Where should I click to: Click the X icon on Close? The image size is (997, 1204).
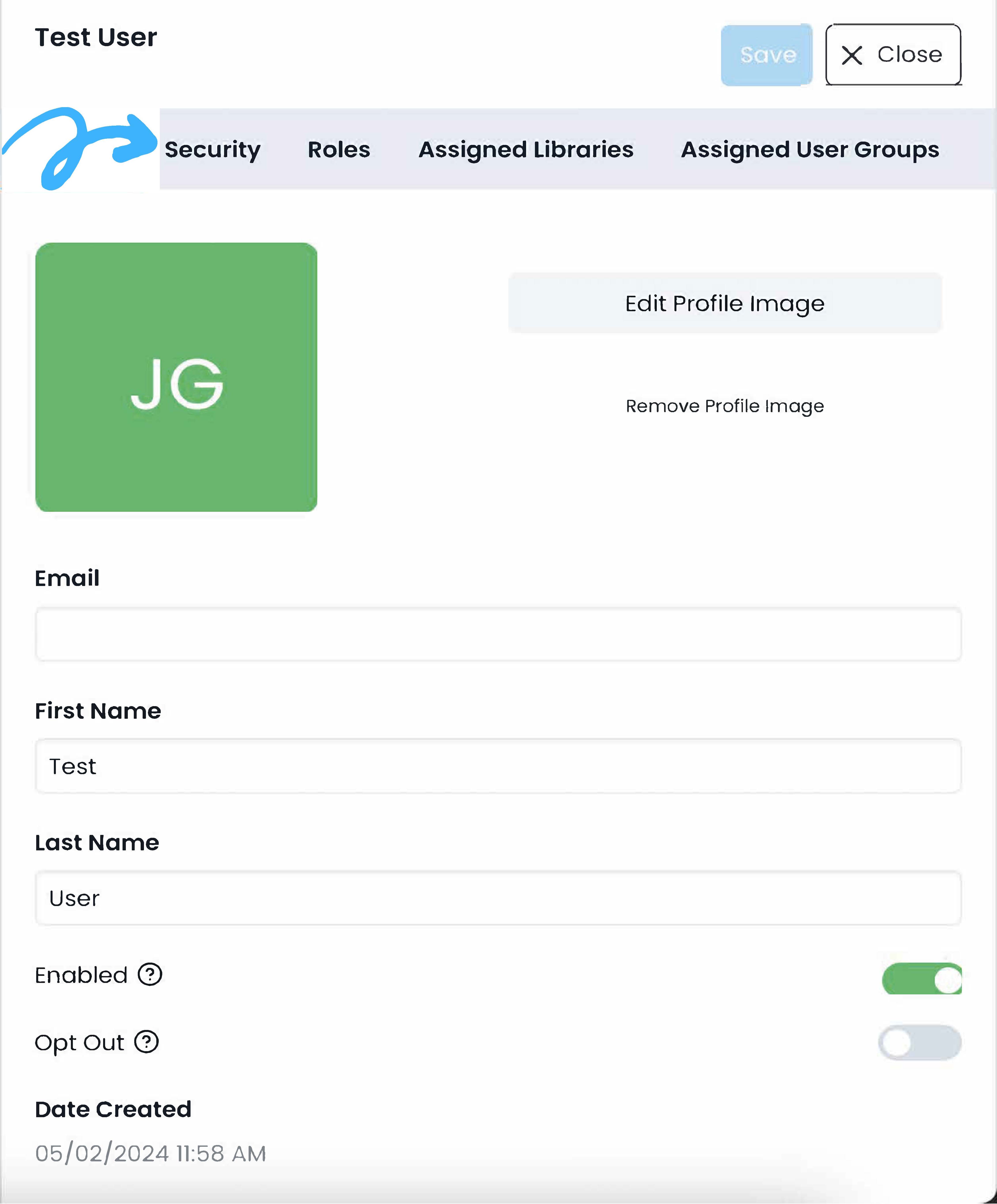[x=852, y=55]
